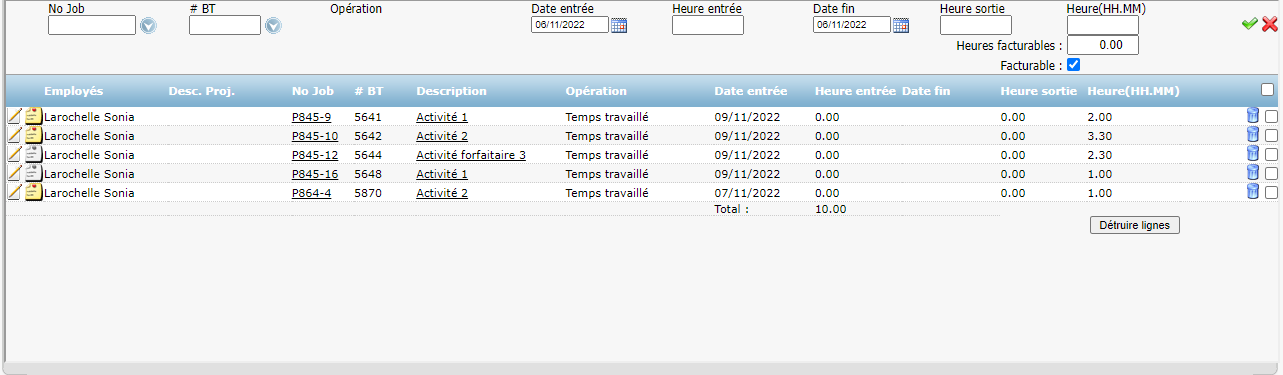The image size is (1283, 375).
Task: Open note icon for the P845-12 row
Action: [33, 154]
